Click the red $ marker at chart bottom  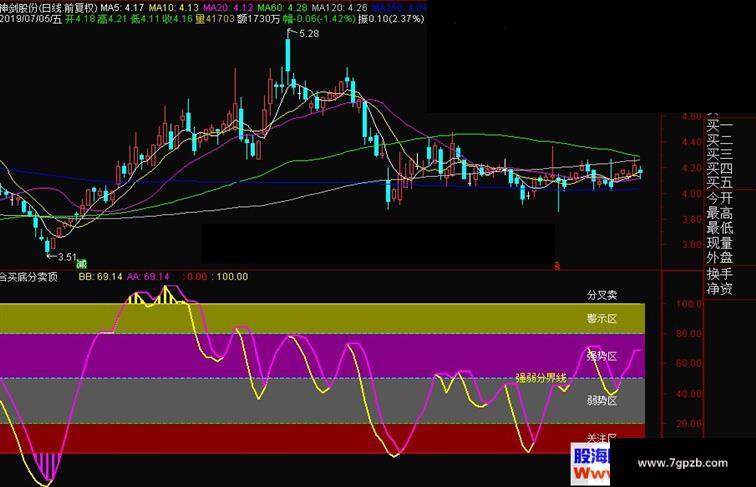point(557,266)
